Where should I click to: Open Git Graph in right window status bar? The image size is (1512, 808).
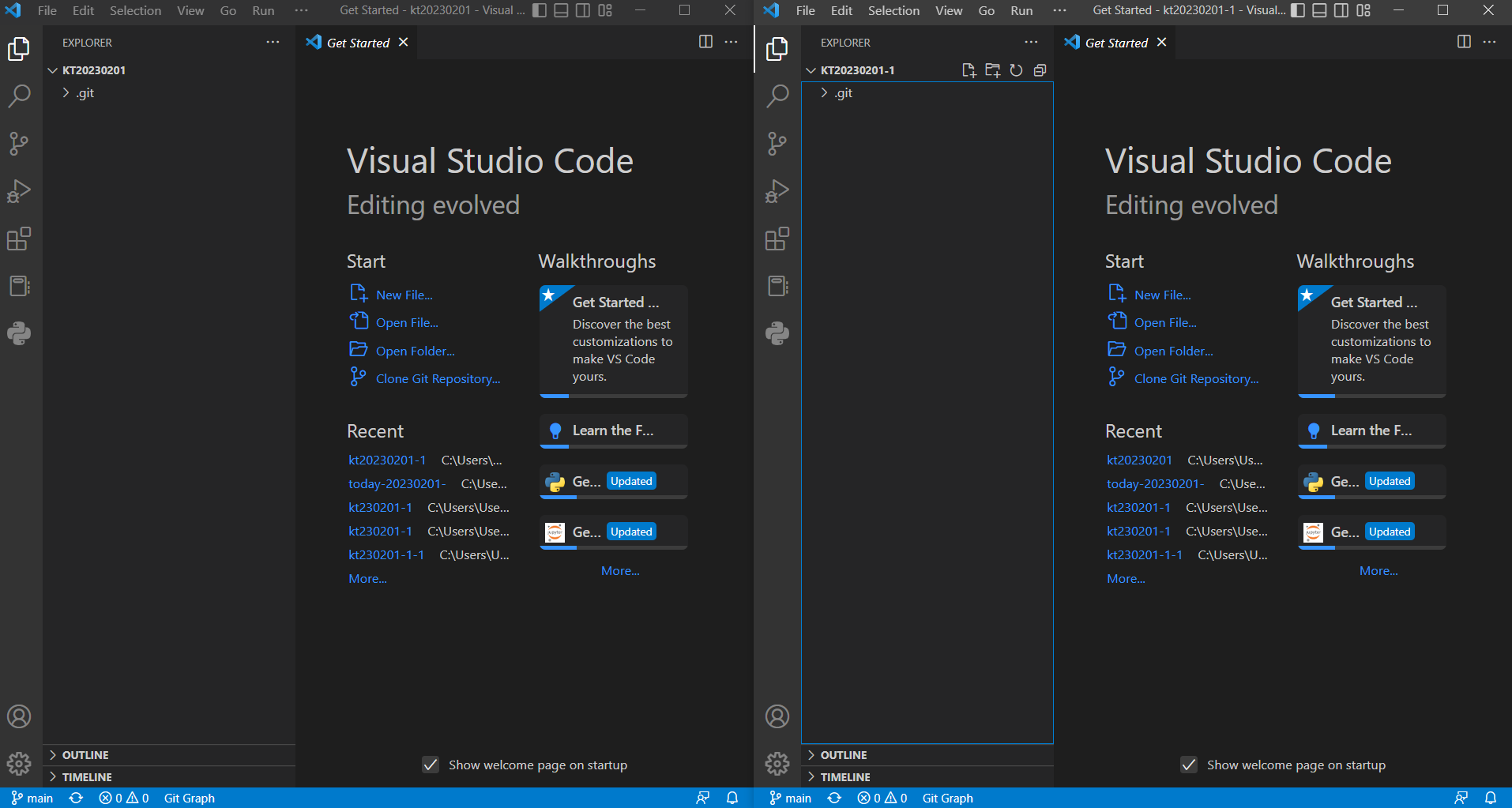pyautogui.click(x=947, y=798)
